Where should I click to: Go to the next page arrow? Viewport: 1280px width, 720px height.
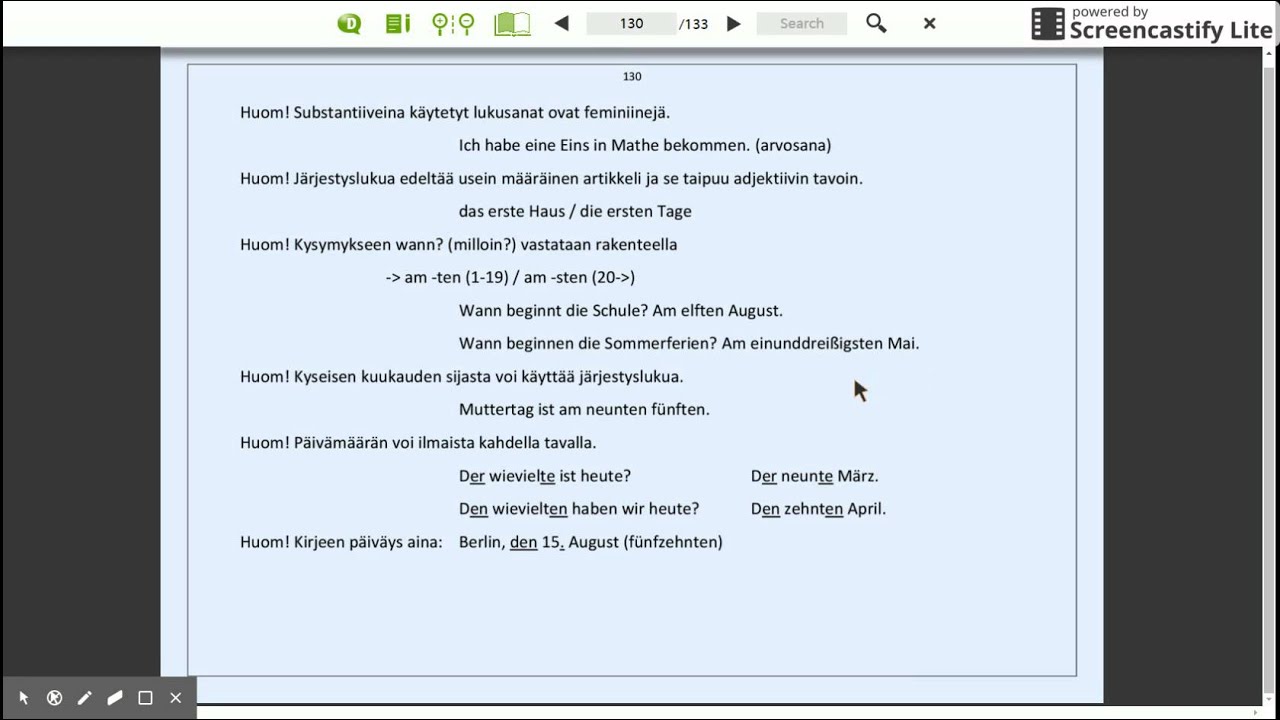[x=734, y=23]
